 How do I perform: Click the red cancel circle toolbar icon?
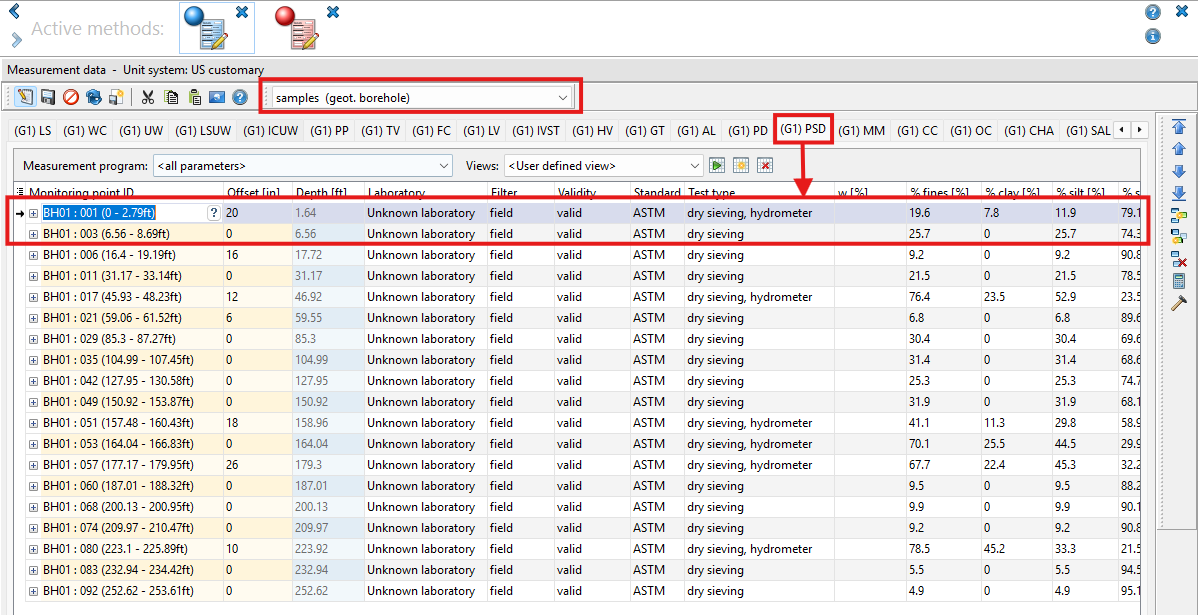point(71,97)
